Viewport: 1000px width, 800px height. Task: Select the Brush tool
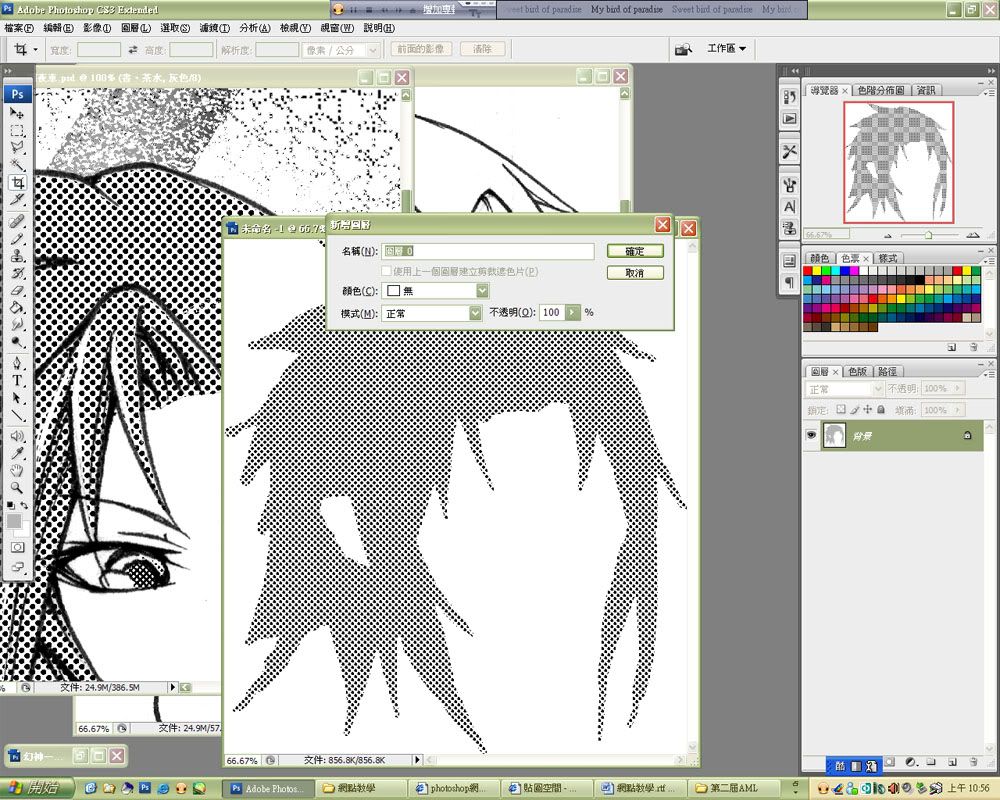click(x=17, y=239)
